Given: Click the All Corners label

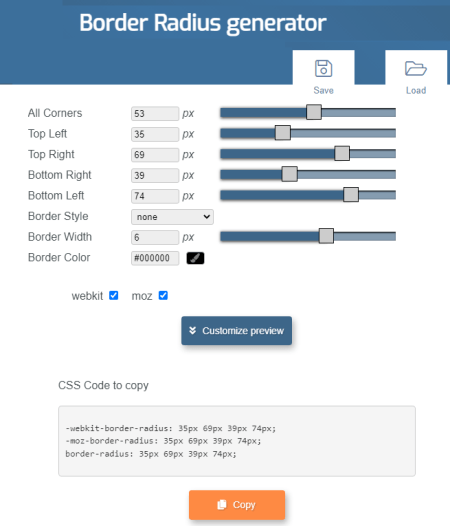Looking at the screenshot, I should [x=55, y=113].
